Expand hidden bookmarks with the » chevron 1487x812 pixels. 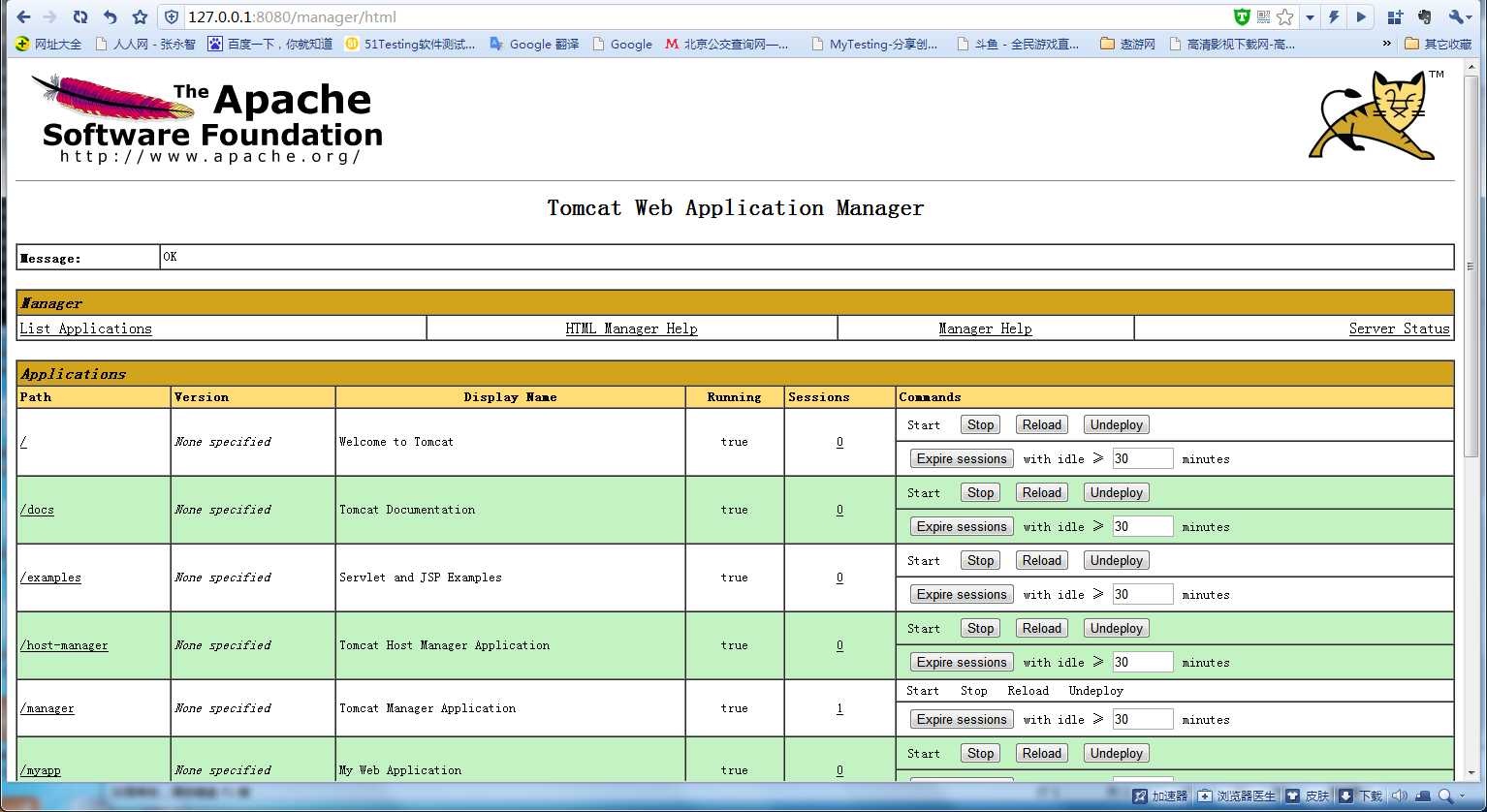point(1387,44)
